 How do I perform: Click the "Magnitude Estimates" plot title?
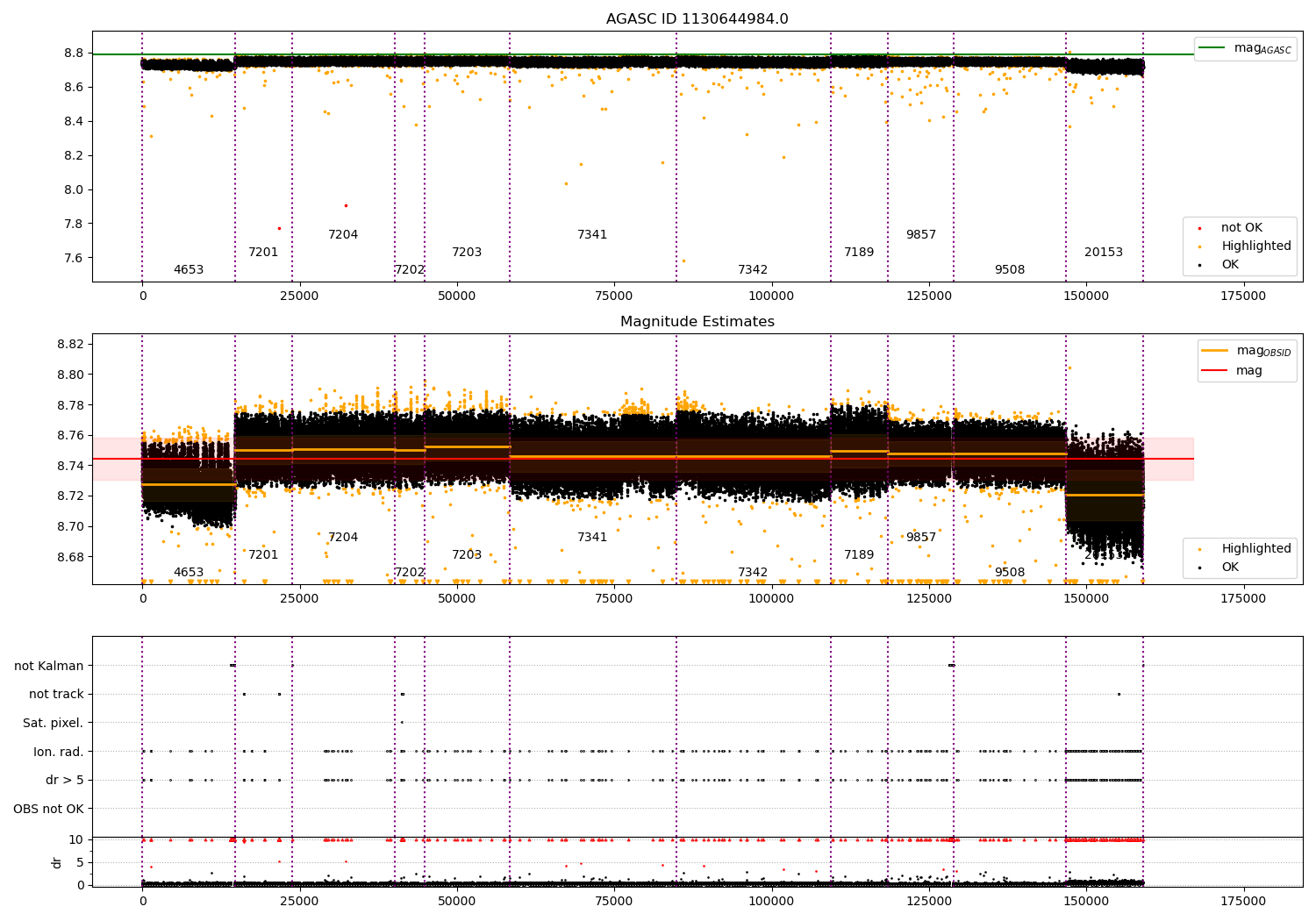697,322
